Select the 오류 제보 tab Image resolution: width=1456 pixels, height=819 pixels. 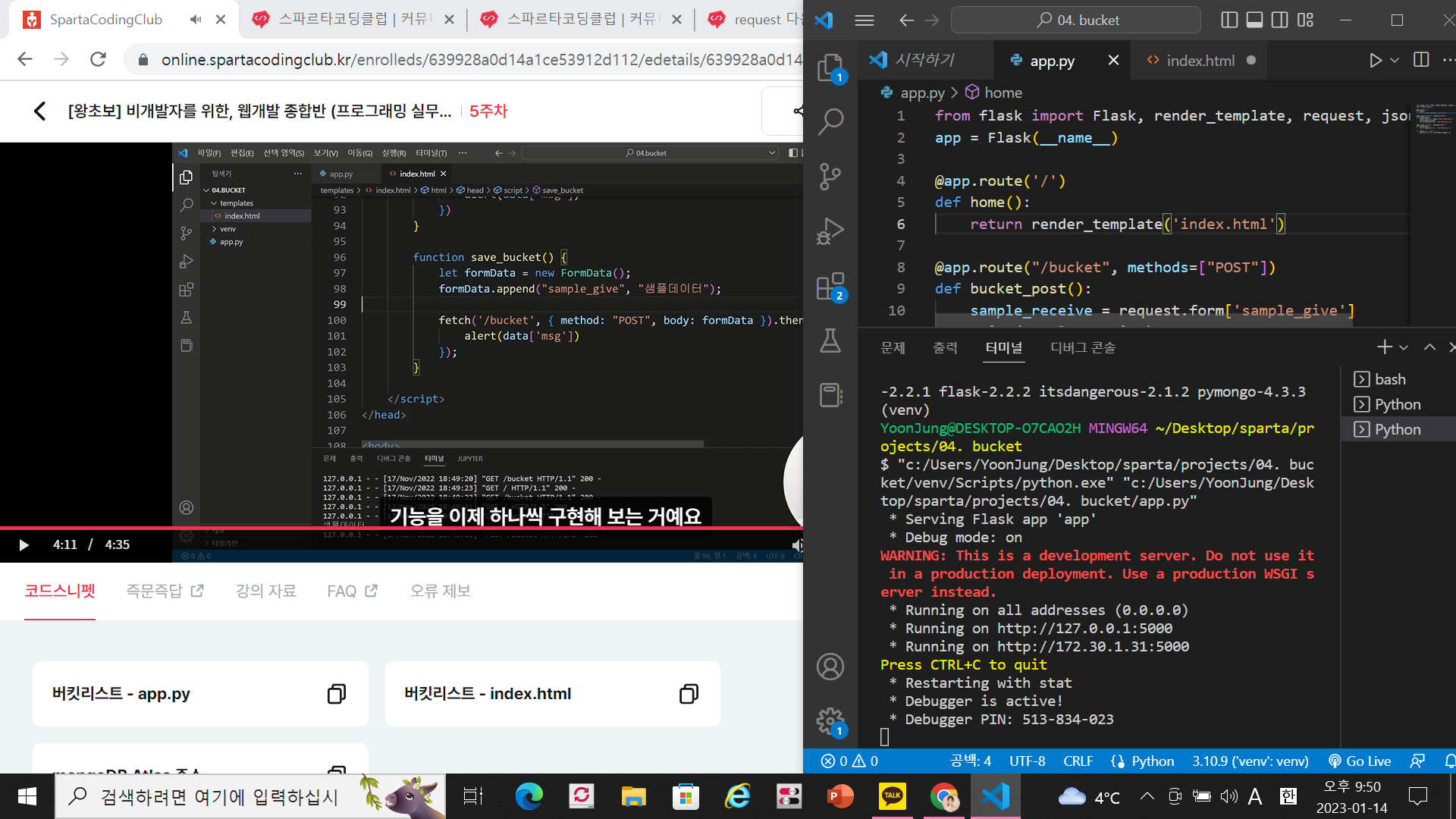point(441,591)
